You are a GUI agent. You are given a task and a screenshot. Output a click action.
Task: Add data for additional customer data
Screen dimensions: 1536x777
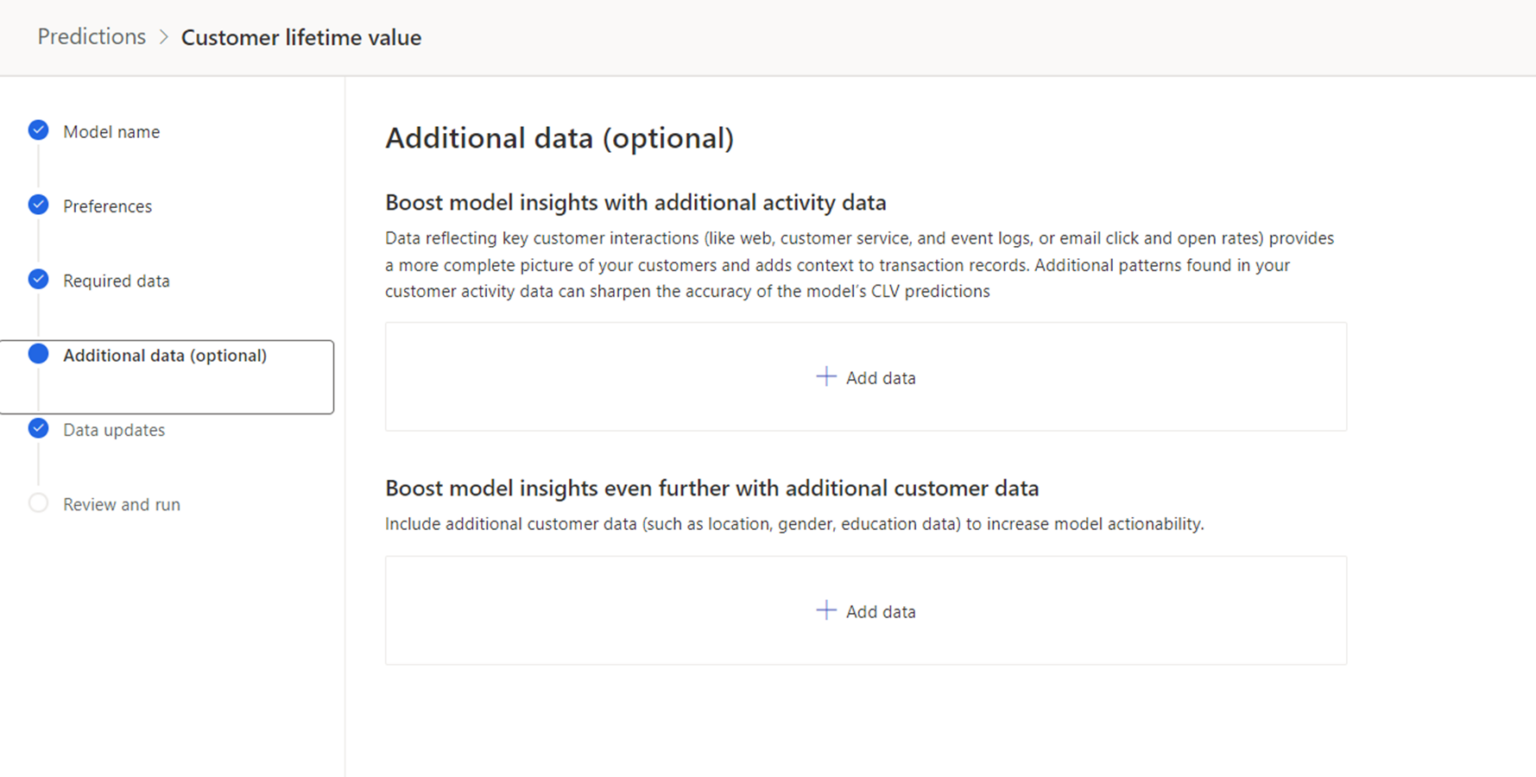pyautogui.click(x=865, y=610)
